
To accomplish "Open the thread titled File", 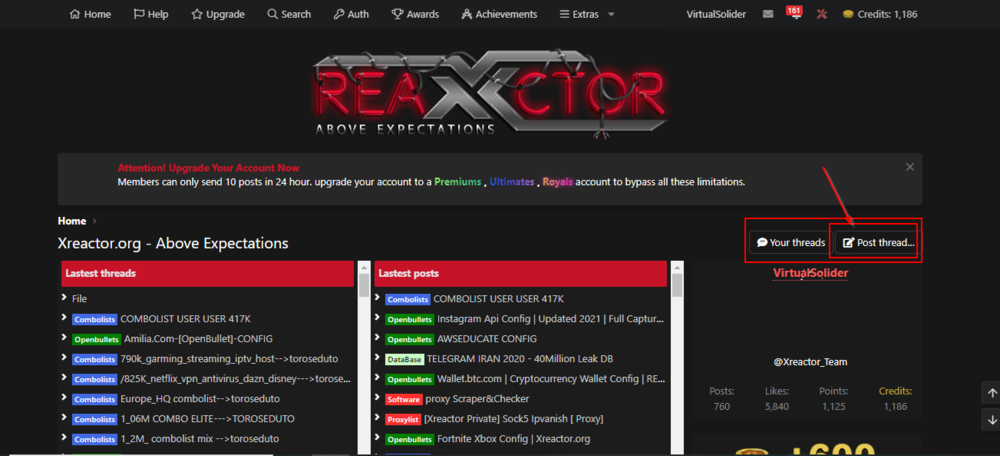I will (x=80, y=298).
